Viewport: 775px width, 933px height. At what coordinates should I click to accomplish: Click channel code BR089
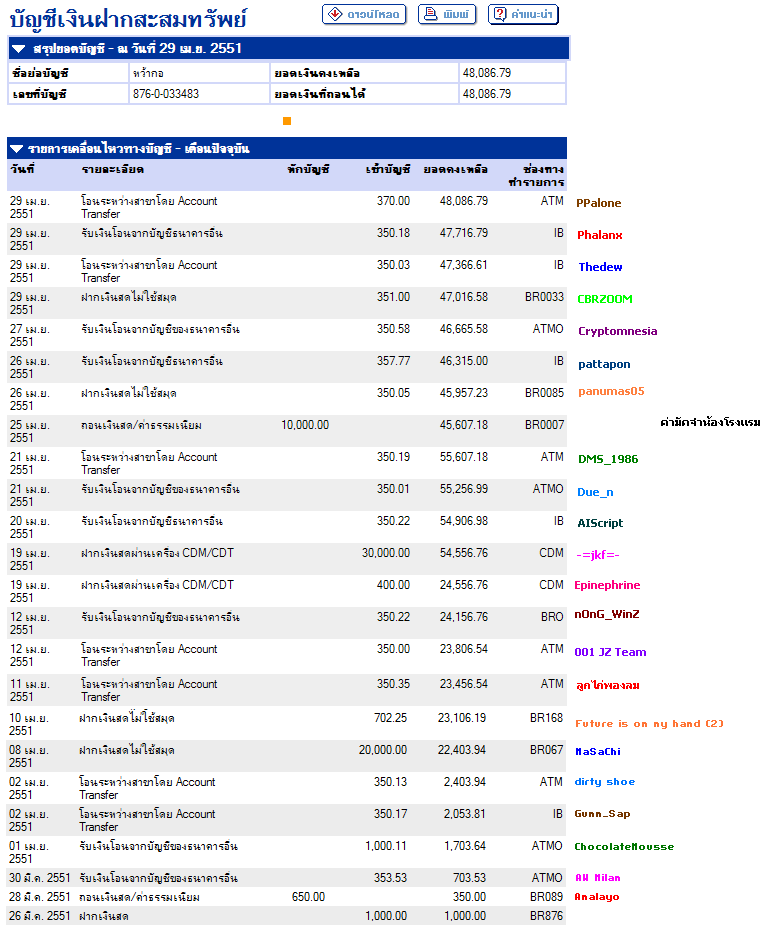[546, 897]
